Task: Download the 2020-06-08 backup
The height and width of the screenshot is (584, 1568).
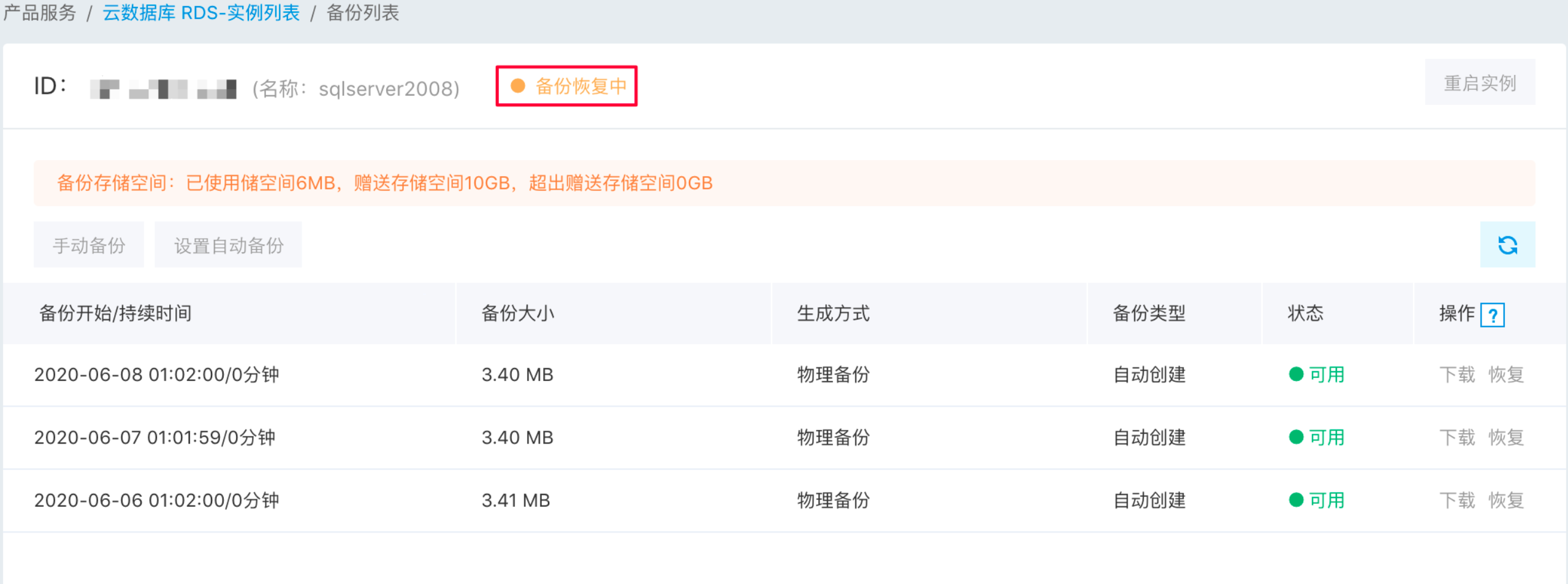Action: [1456, 374]
